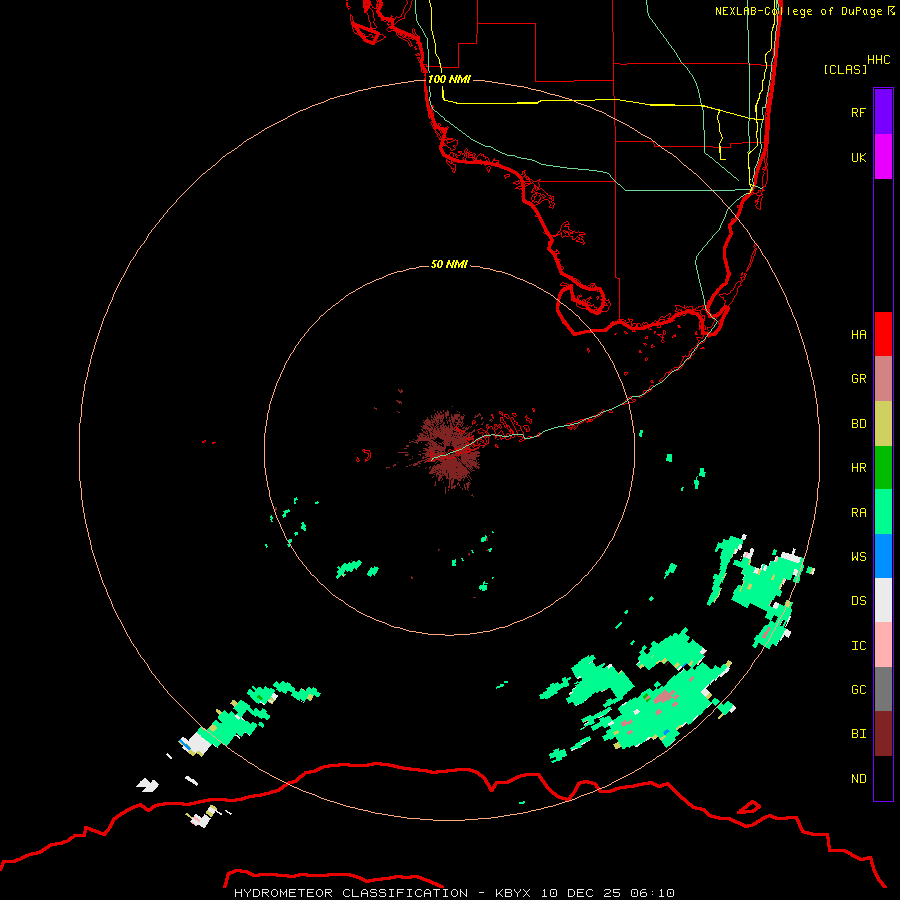The image size is (900, 900).
Task: Click the [CLAS] label
Action: [x=845, y=69]
